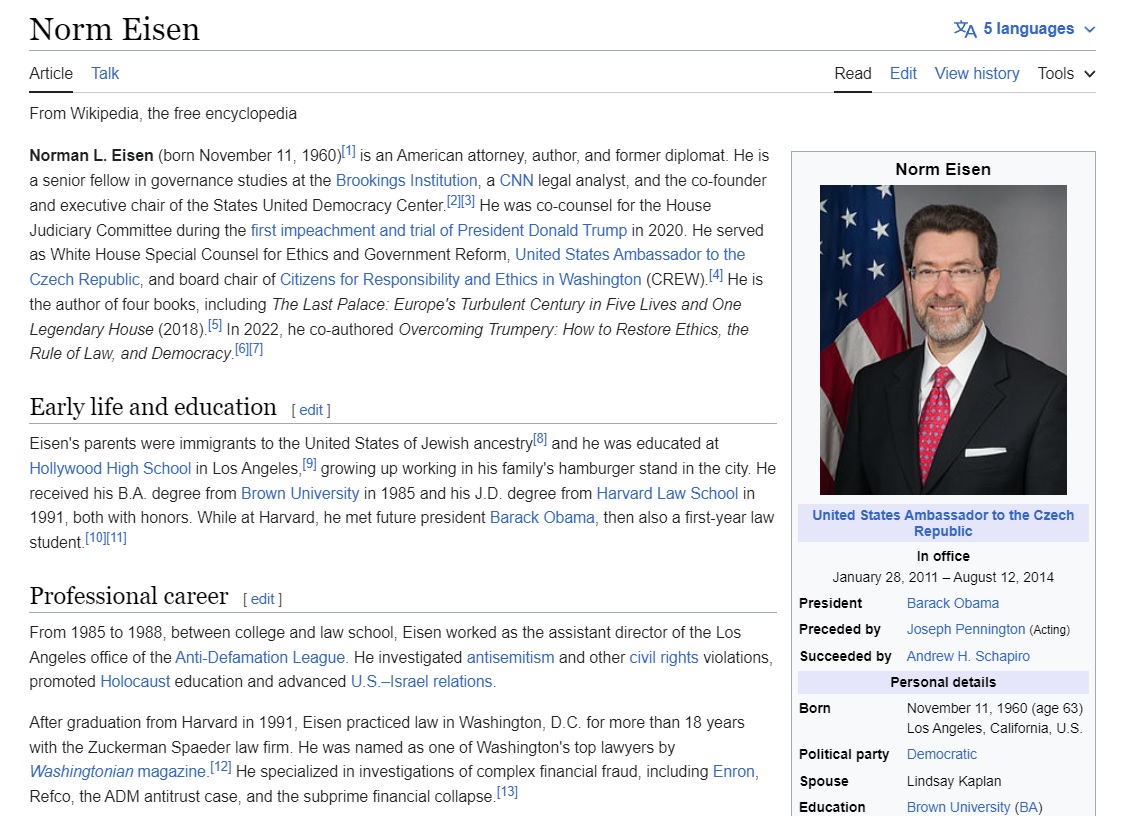Image resolution: width=1121 pixels, height=816 pixels.
Task: Jump to citation reference 9
Action: click(x=309, y=464)
